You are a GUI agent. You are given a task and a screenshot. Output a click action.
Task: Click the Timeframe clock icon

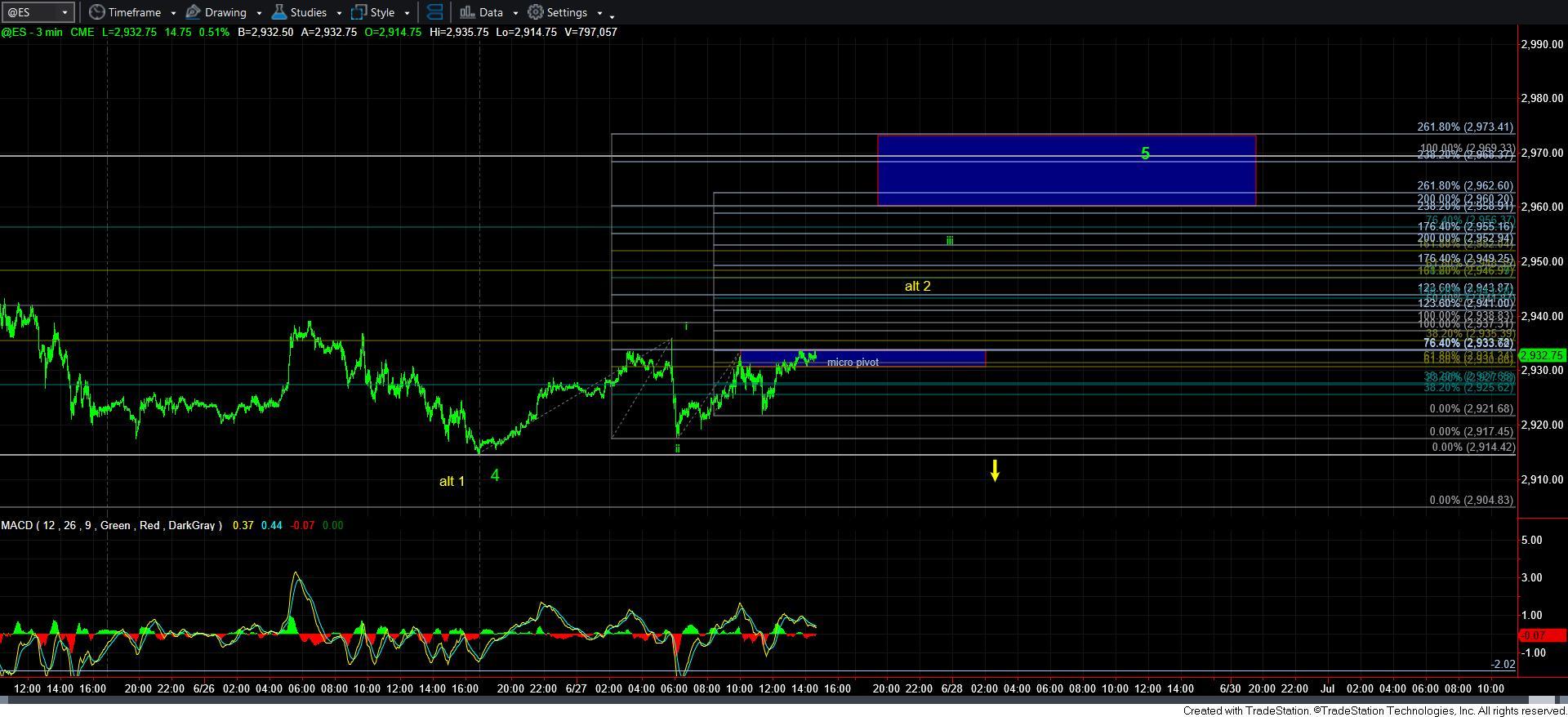tap(97, 12)
